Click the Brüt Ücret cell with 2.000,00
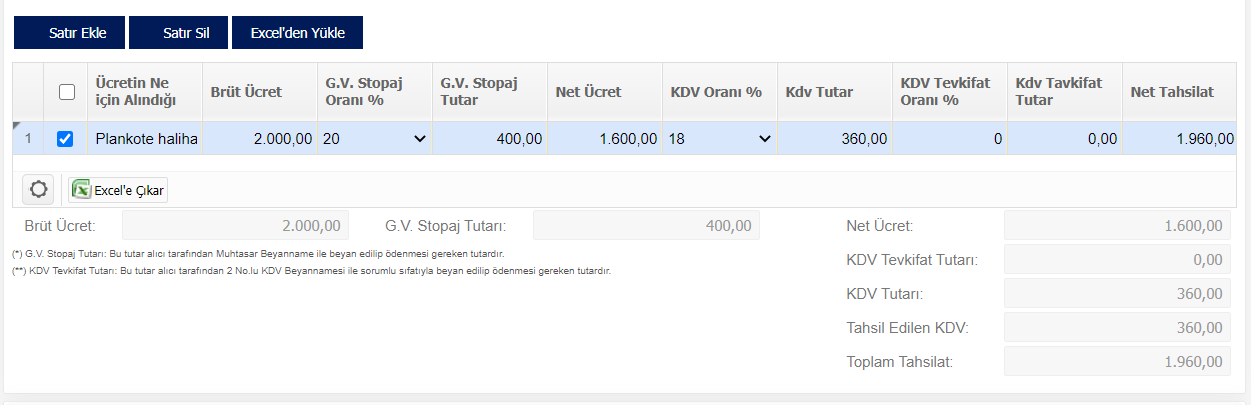 tap(260, 139)
